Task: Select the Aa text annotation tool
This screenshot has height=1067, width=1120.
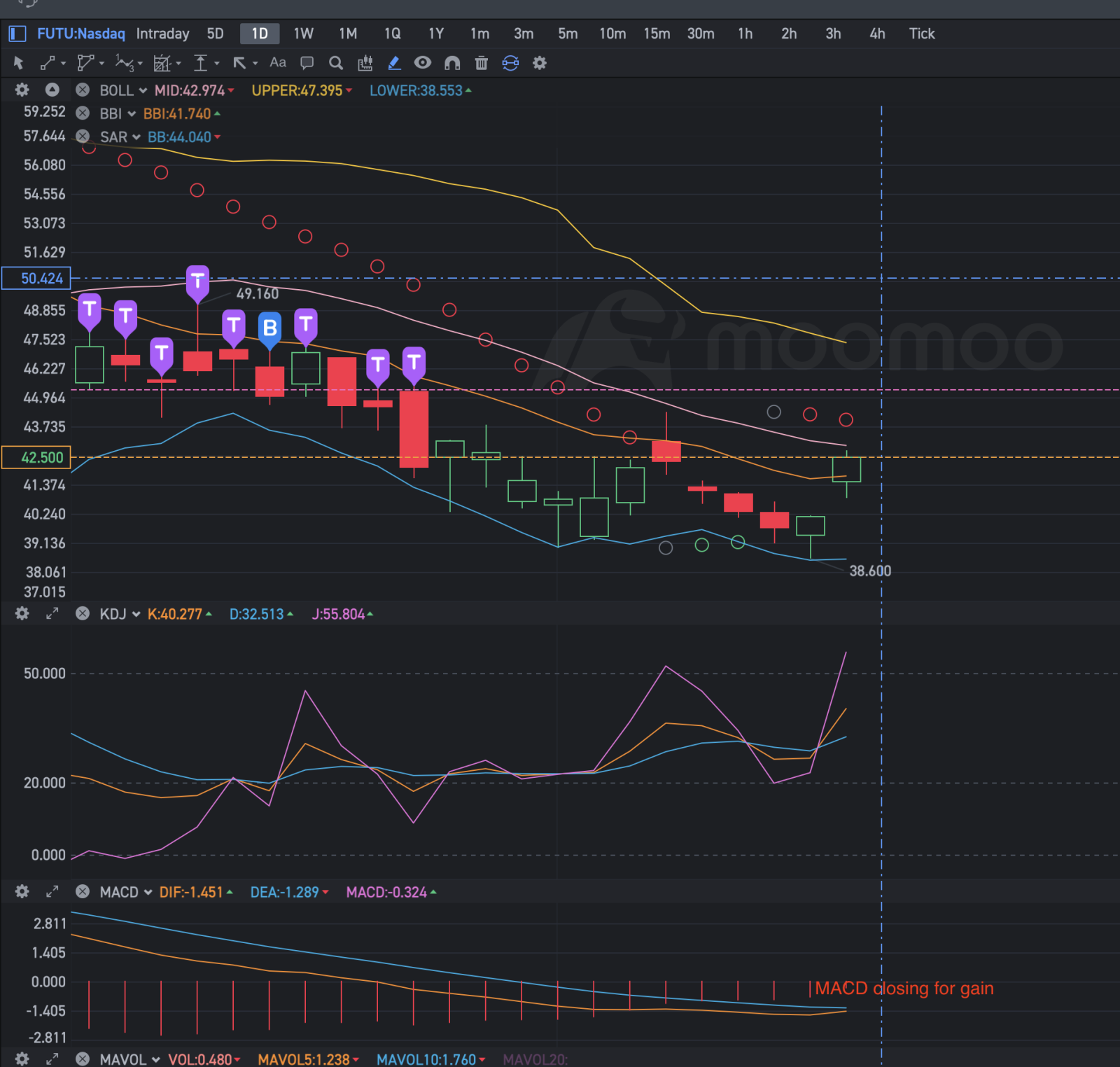Action: pyautogui.click(x=278, y=62)
